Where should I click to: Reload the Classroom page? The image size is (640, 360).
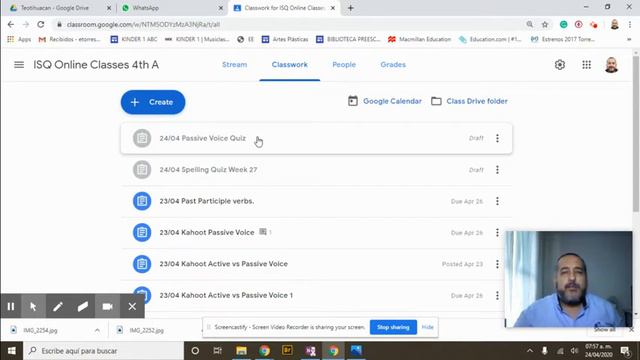(41, 24)
